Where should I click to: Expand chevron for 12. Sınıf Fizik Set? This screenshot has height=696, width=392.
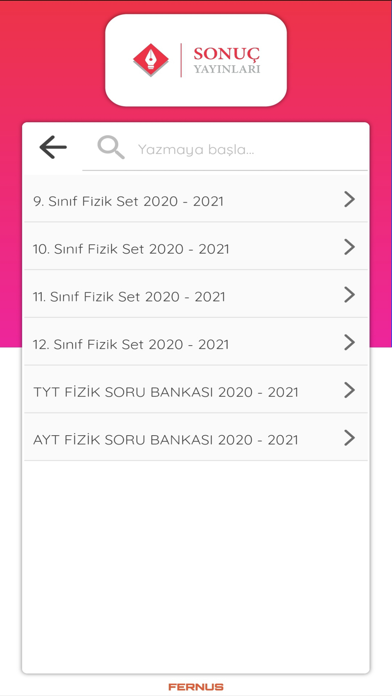(x=350, y=343)
